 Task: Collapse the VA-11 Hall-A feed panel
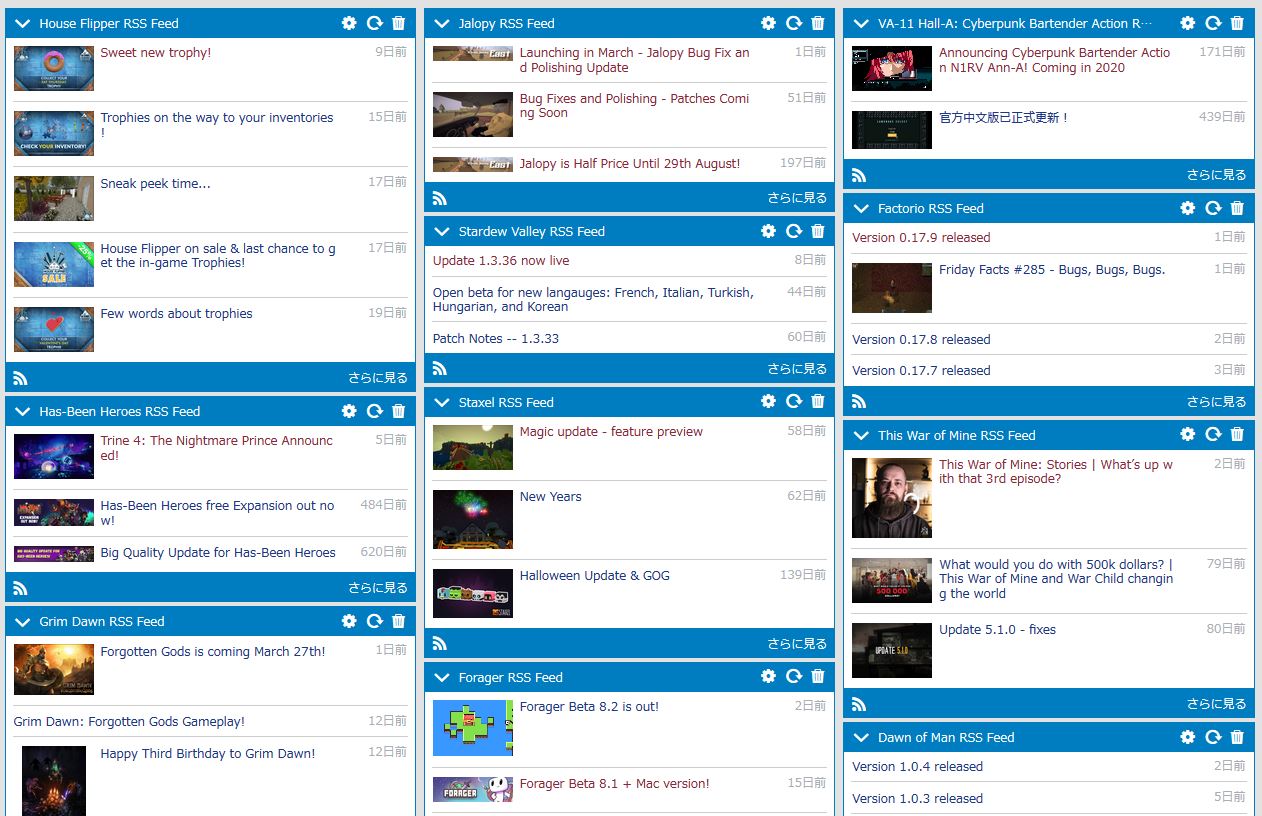point(861,23)
